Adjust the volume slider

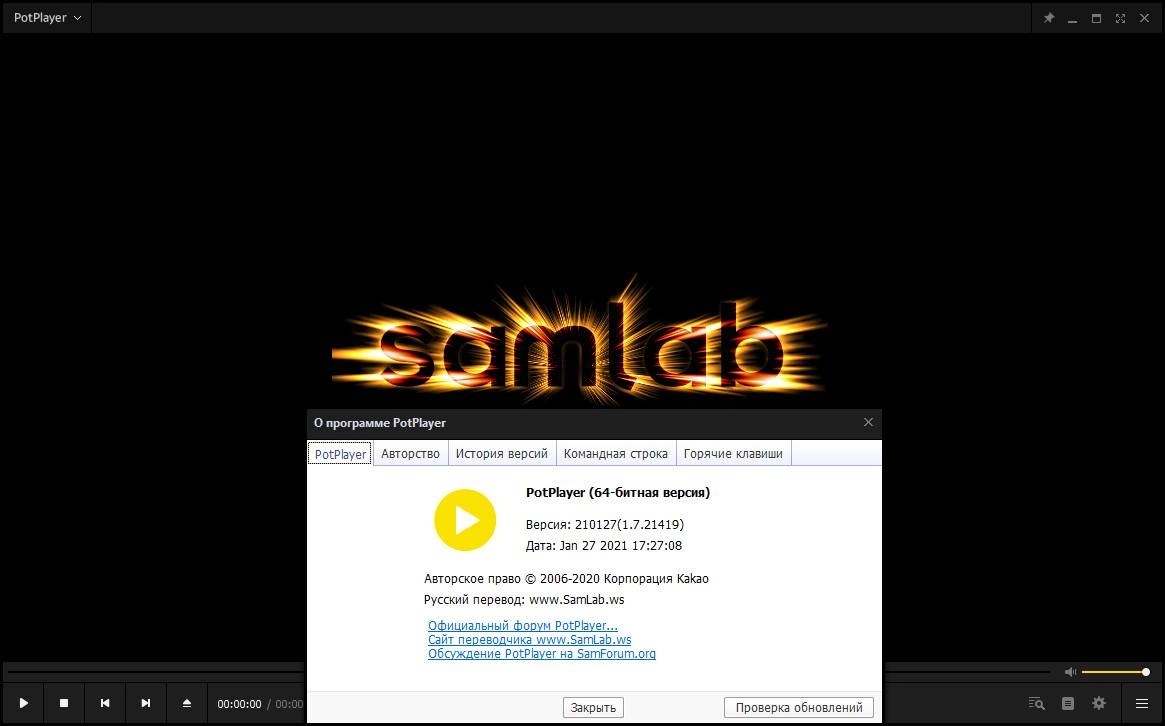coord(1115,672)
